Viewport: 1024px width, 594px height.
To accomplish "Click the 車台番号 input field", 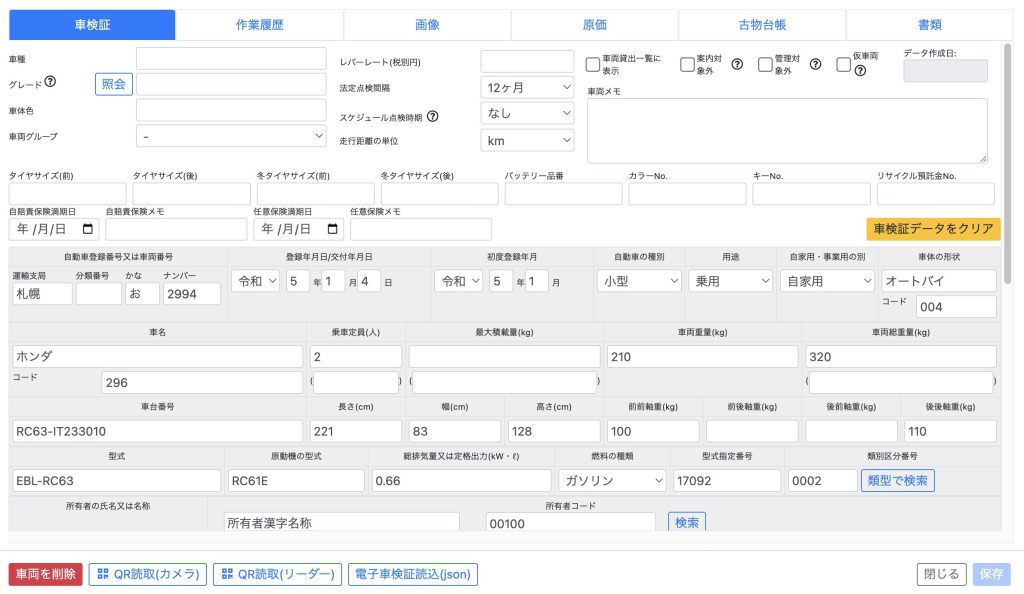I will pos(157,431).
